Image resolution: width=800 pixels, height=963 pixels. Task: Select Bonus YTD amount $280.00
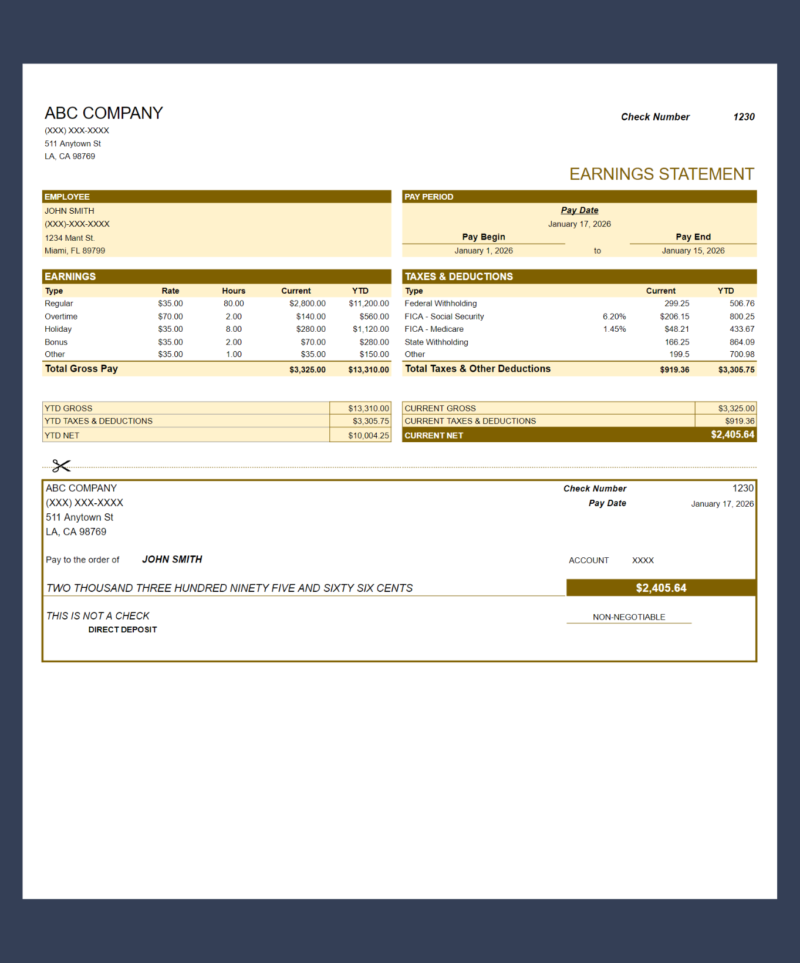tap(374, 342)
